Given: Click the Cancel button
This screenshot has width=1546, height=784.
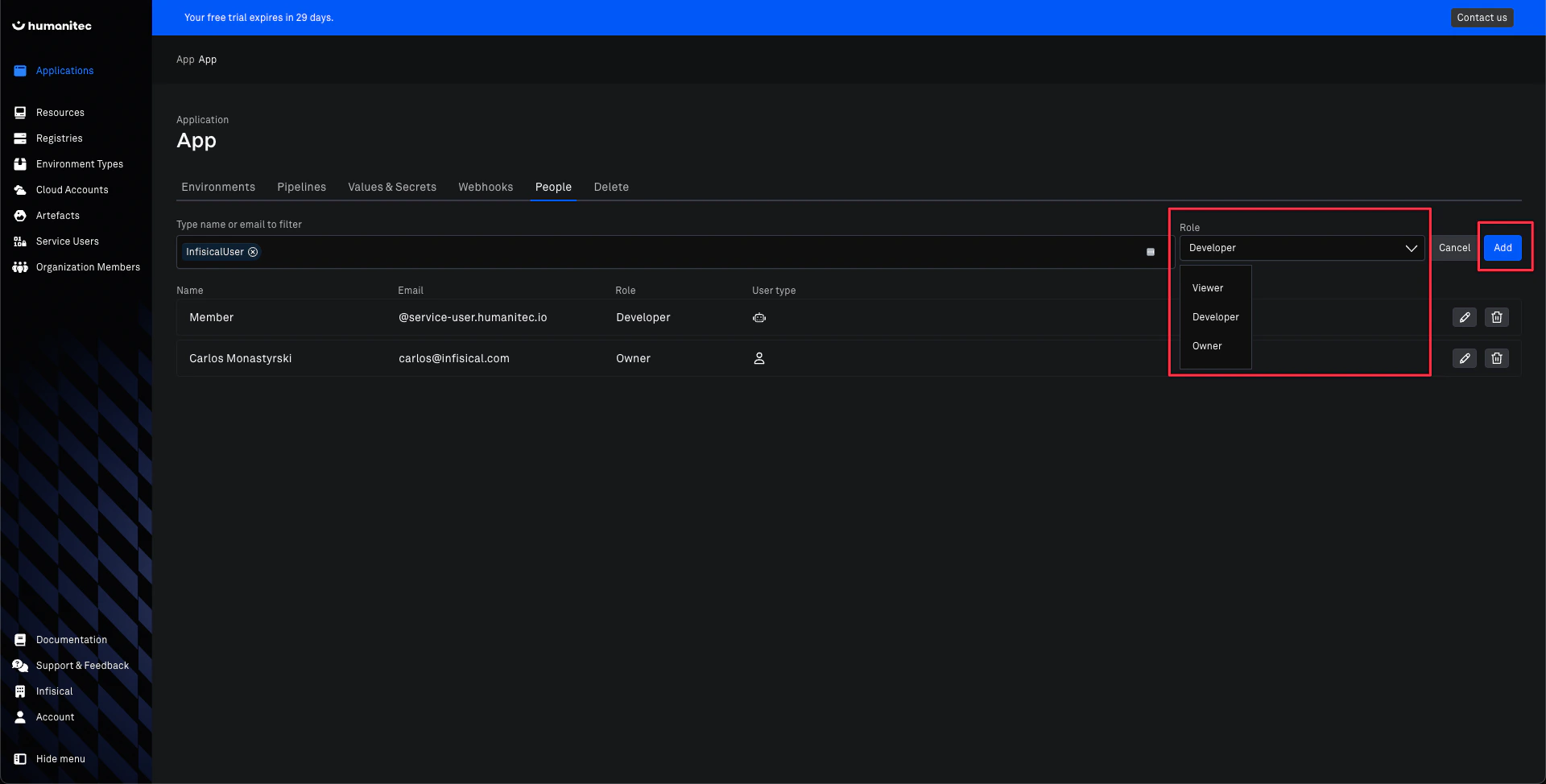Looking at the screenshot, I should point(1454,248).
